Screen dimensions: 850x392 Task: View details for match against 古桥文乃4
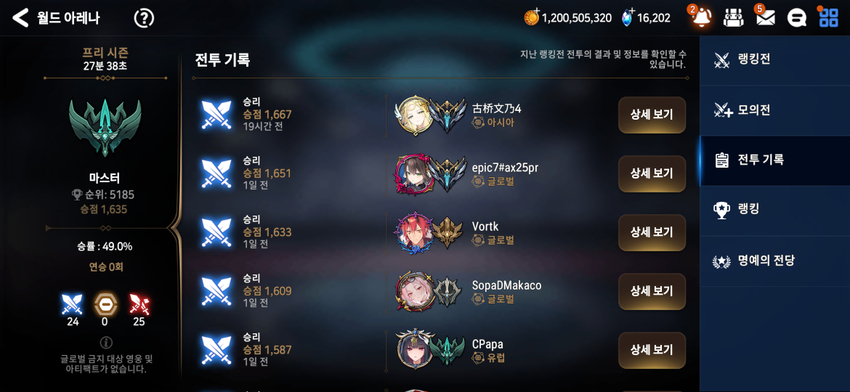652,115
